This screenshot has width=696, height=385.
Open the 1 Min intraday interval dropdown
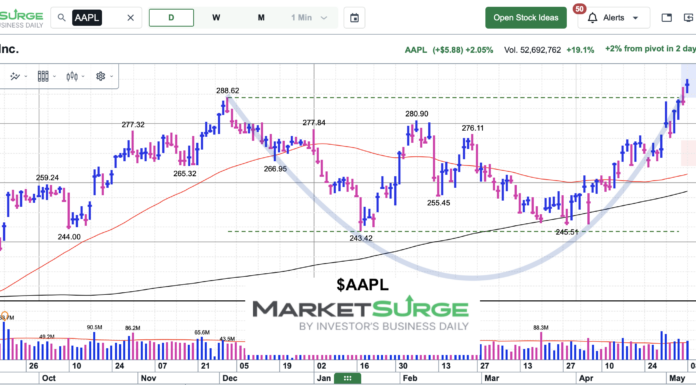[309, 18]
